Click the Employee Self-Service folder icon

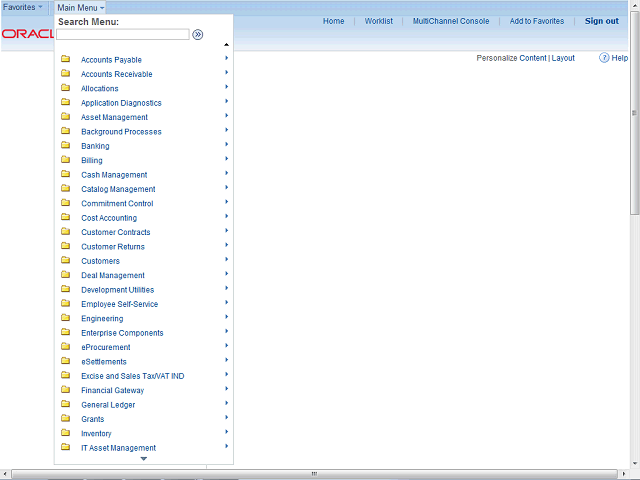click(65, 303)
